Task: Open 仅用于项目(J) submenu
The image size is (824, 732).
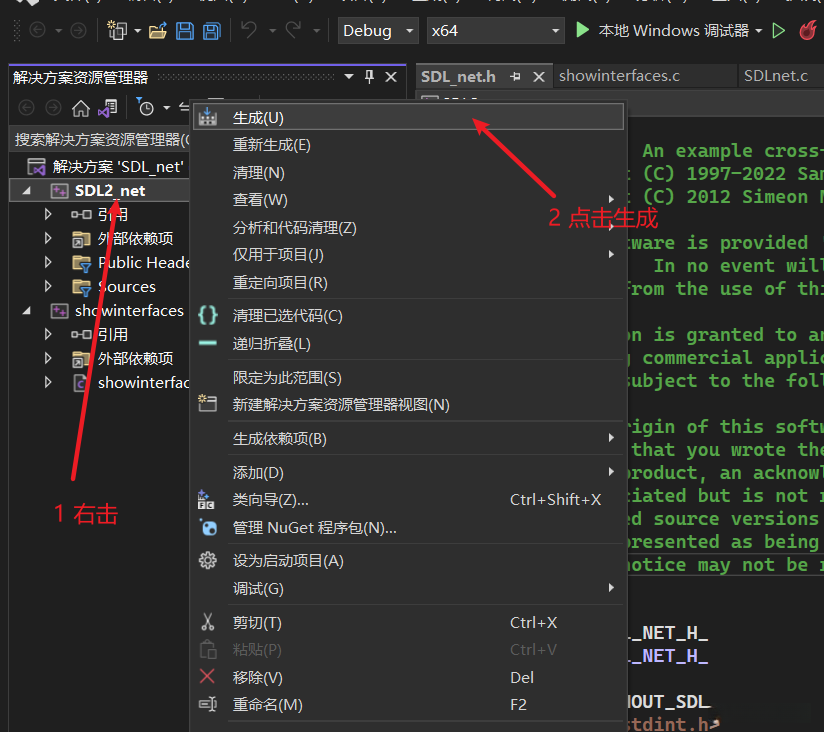Action: (x=408, y=255)
